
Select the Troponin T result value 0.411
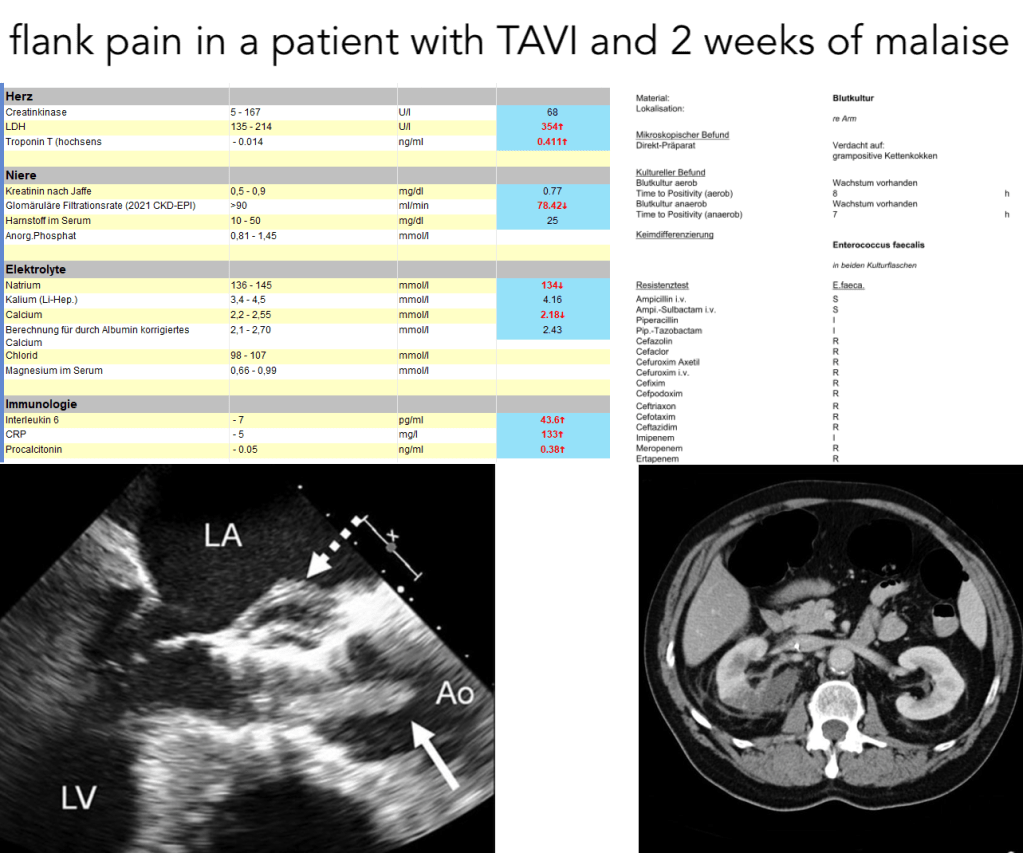pyautogui.click(x=551, y=143)
